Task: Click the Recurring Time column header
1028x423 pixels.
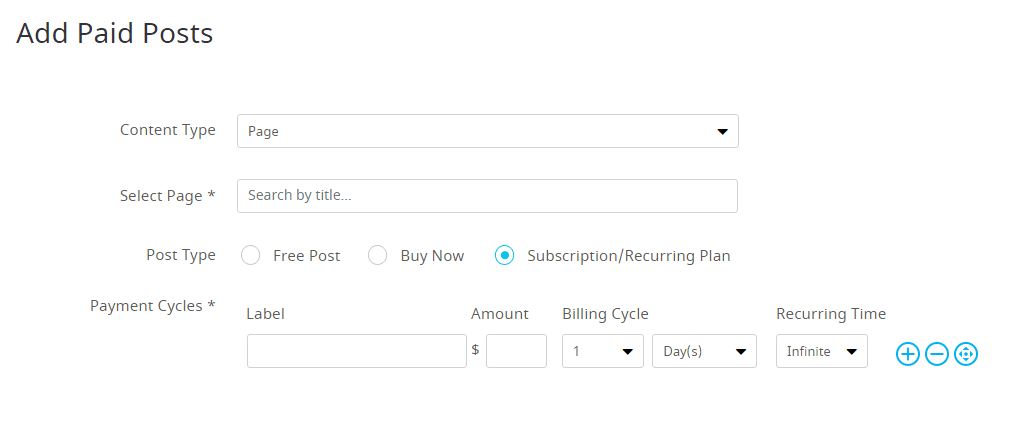Action: tap(830, 314)
